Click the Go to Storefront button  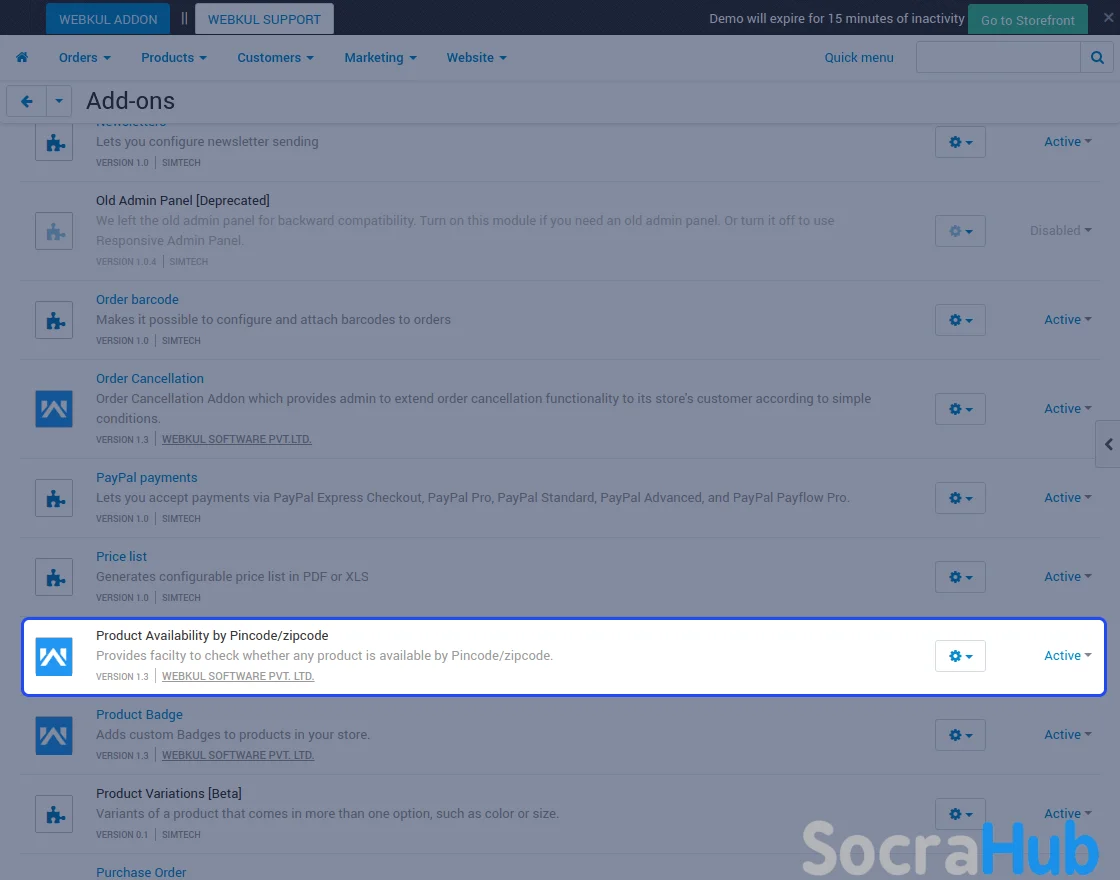coord(1027,20)
